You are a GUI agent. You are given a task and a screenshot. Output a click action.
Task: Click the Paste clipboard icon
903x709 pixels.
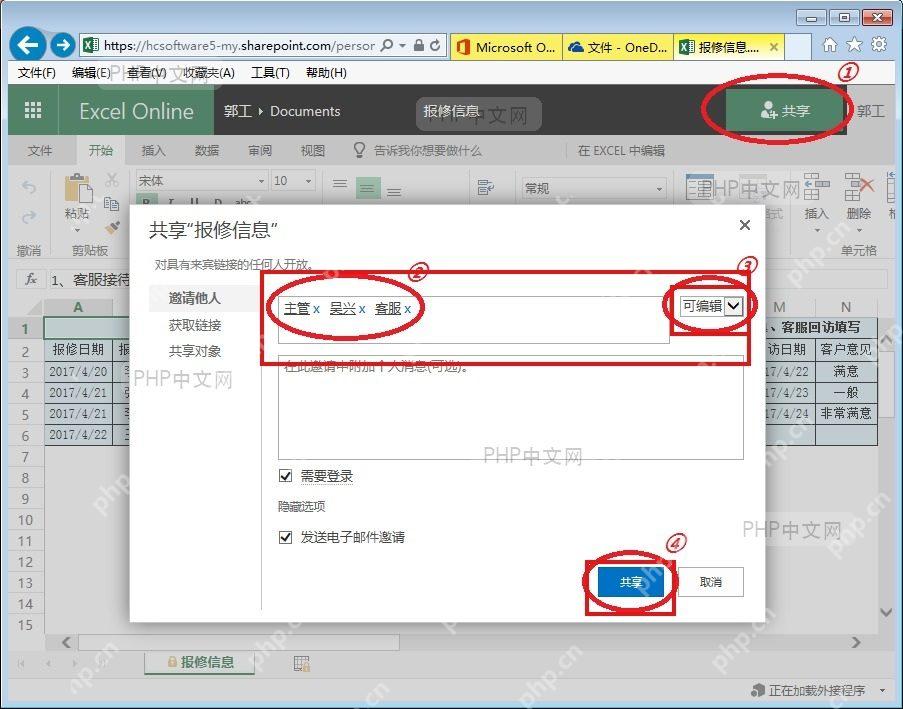pyautogui.click(x=78, y=188)
